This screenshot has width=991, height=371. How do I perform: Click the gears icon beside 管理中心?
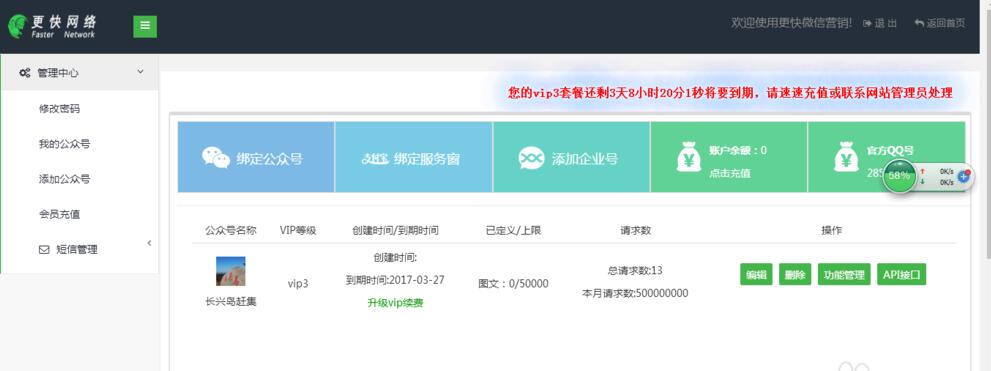(25, 73)
